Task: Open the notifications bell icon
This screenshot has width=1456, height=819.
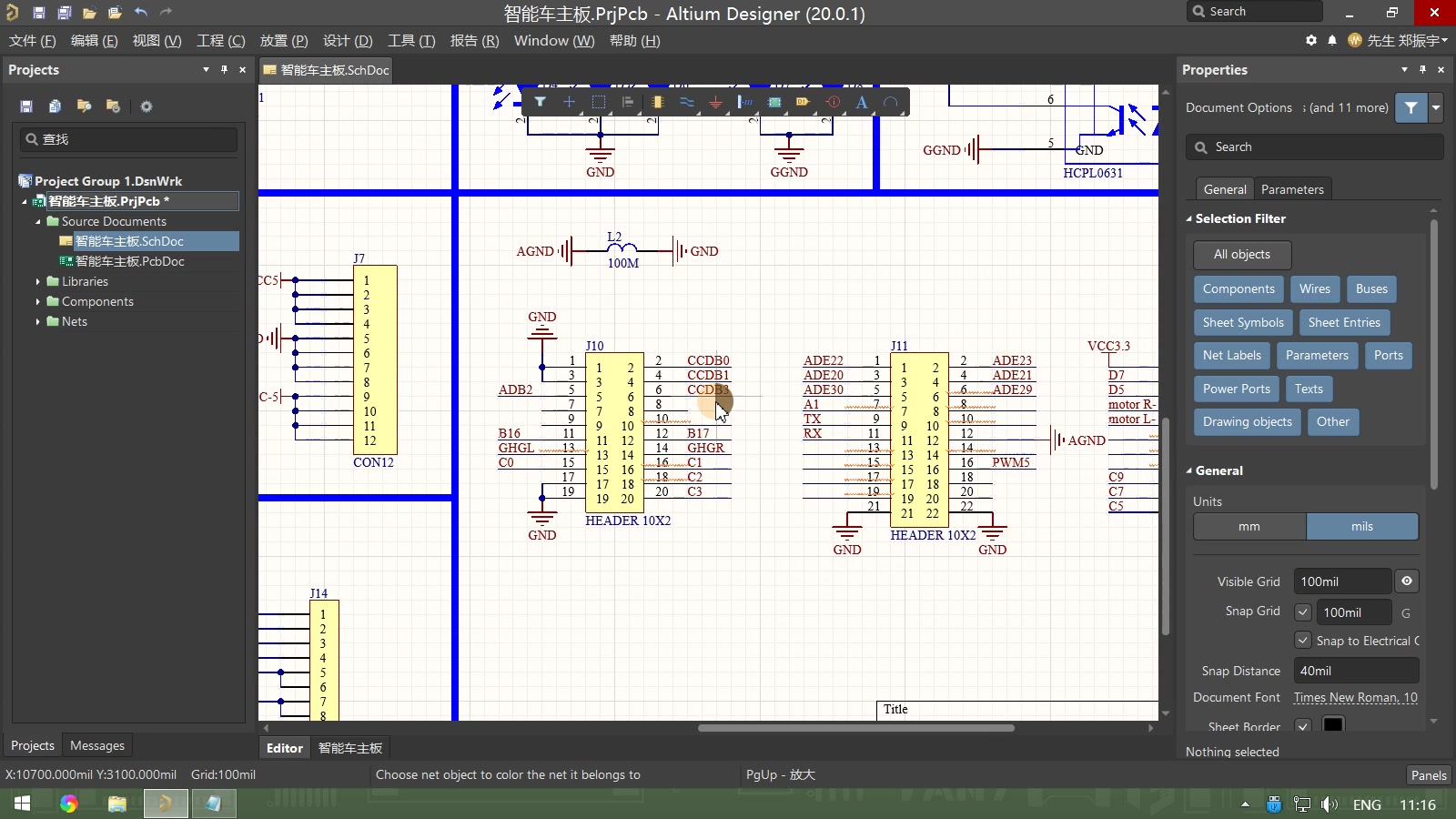Action: tap(1332, 40)
